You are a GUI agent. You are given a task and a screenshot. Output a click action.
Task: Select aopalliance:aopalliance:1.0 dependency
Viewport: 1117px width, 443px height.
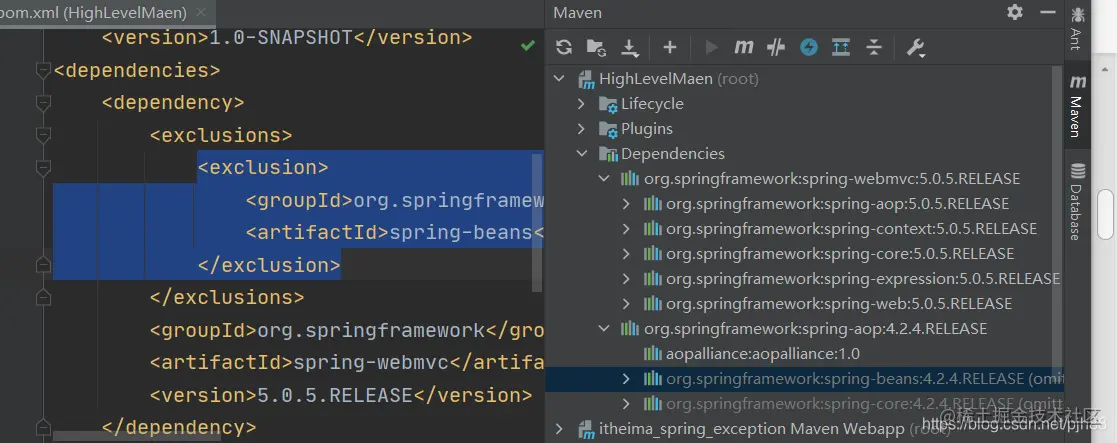[762, 354]
